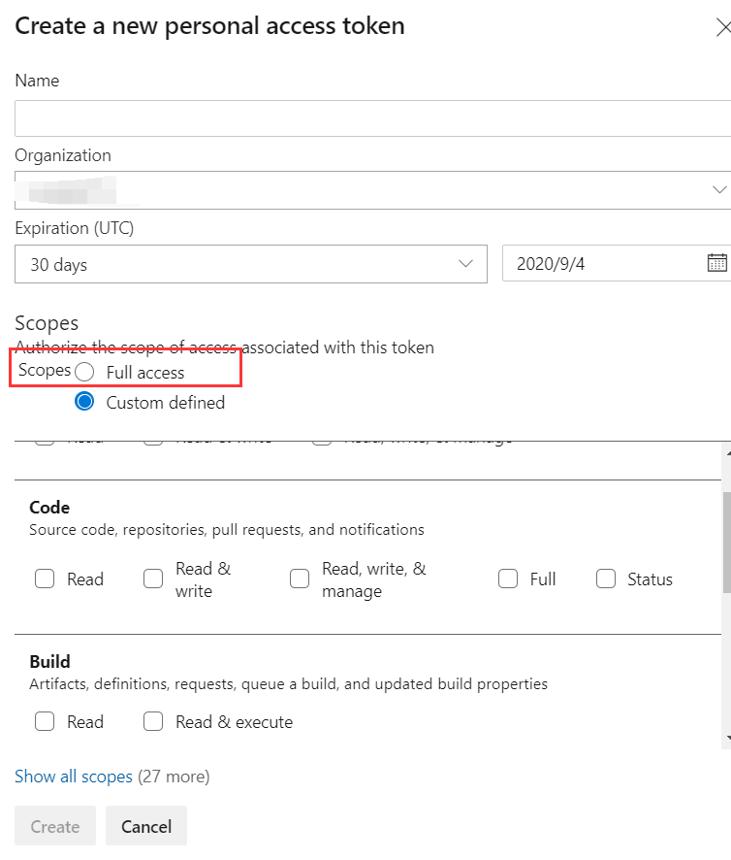Click Show all scopes link
This screenshot has height=860, width=731.
click(x=73, y=777)
